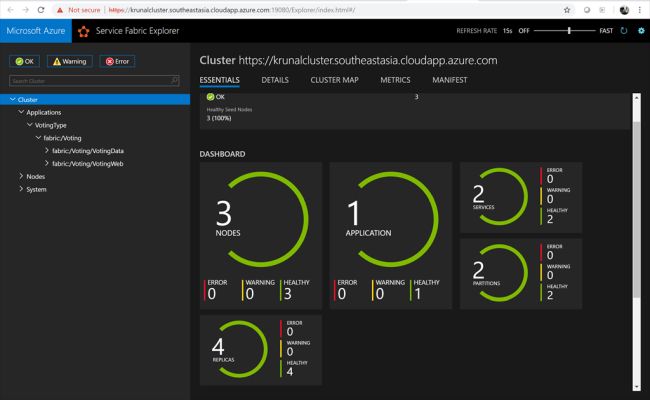This screenshot has height=400, width=650.
Task: Switch to the CLUSTER MAP tab
Action: point(335,80)
